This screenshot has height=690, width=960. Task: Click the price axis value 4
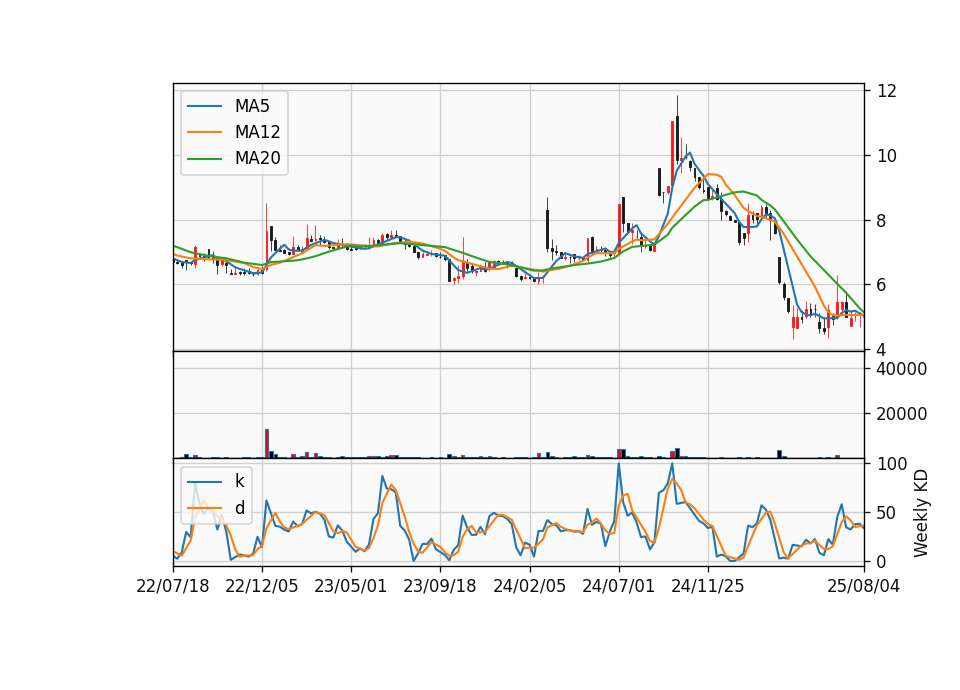(882, 350)
